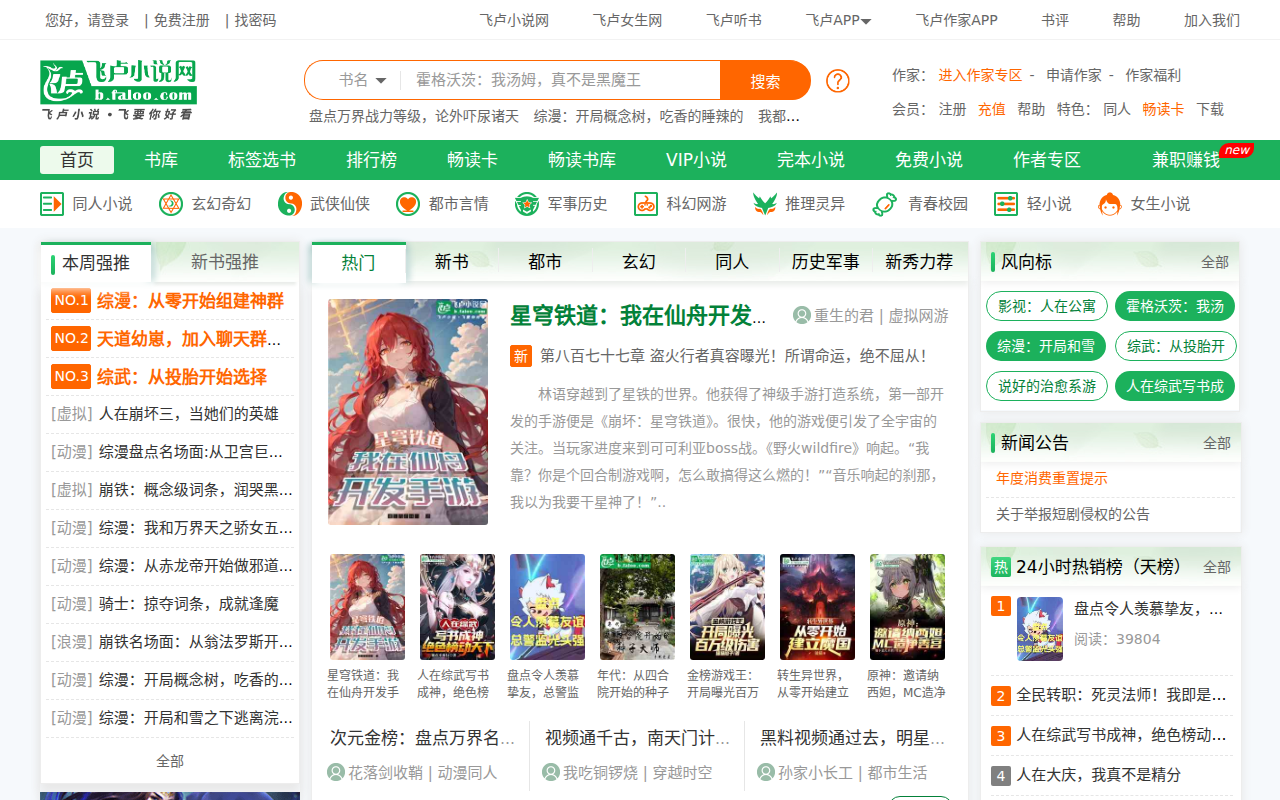Image resolution: width=1280 pixels, height=800 pixels.
Task: Click inside the search text field
Action: pos(560,80)
